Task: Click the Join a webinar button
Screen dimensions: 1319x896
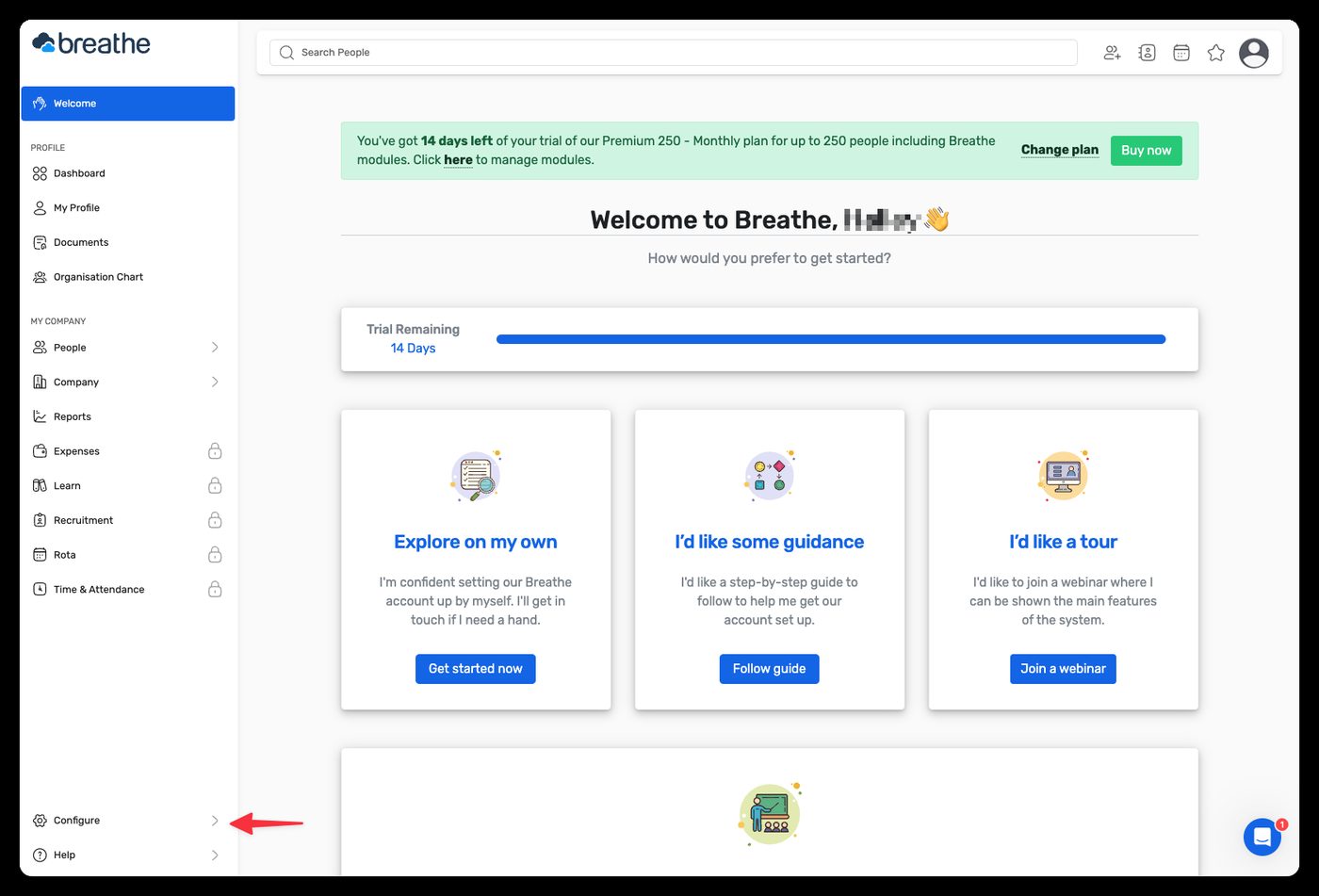Action: (1063, 669)
